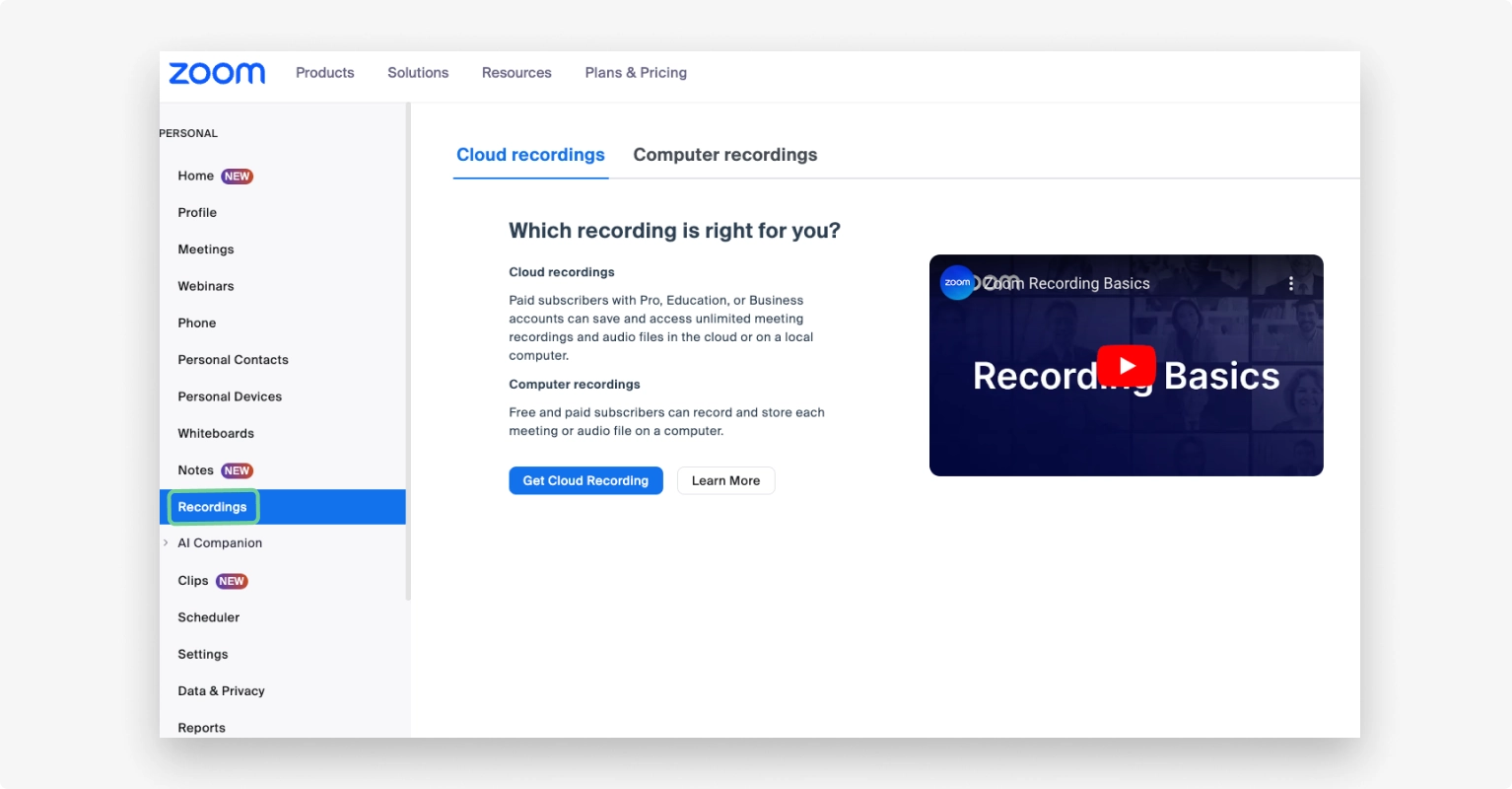The height and width of the screenshot is (789, 1512).
Task: Open Profile in the sidebar
Action: 197,212
